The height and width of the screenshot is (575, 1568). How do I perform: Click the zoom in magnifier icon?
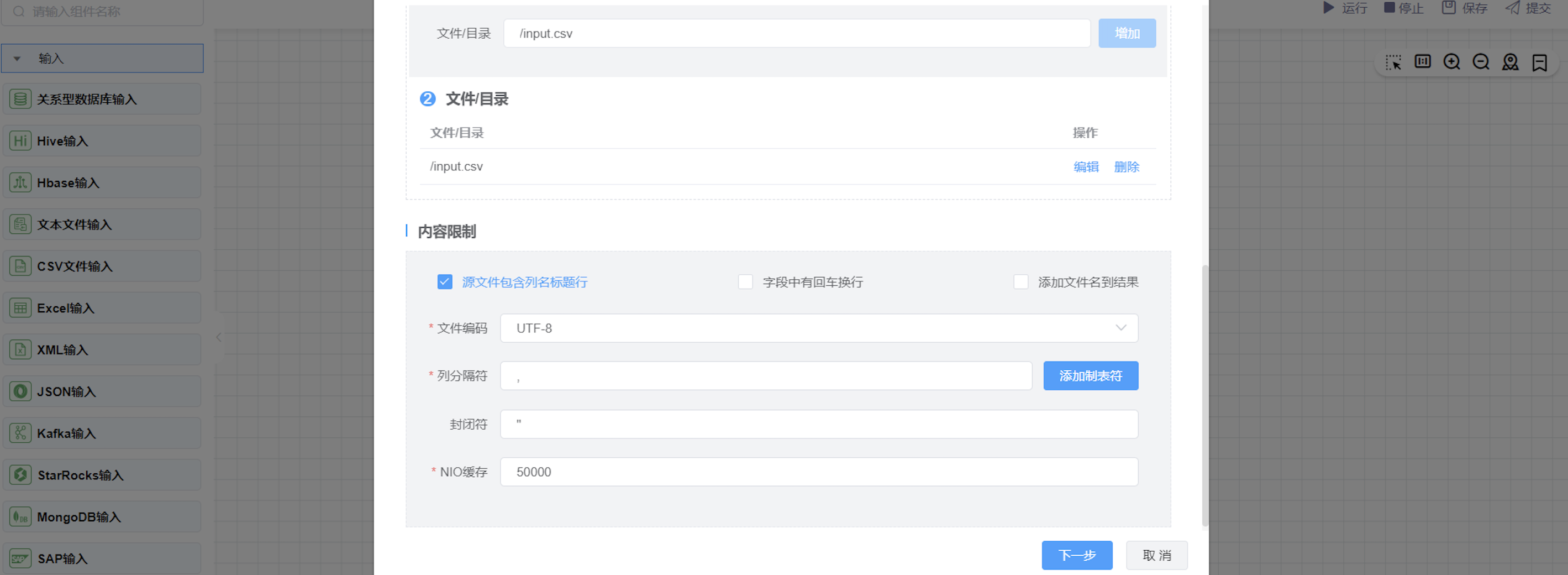coord(1452,62)
